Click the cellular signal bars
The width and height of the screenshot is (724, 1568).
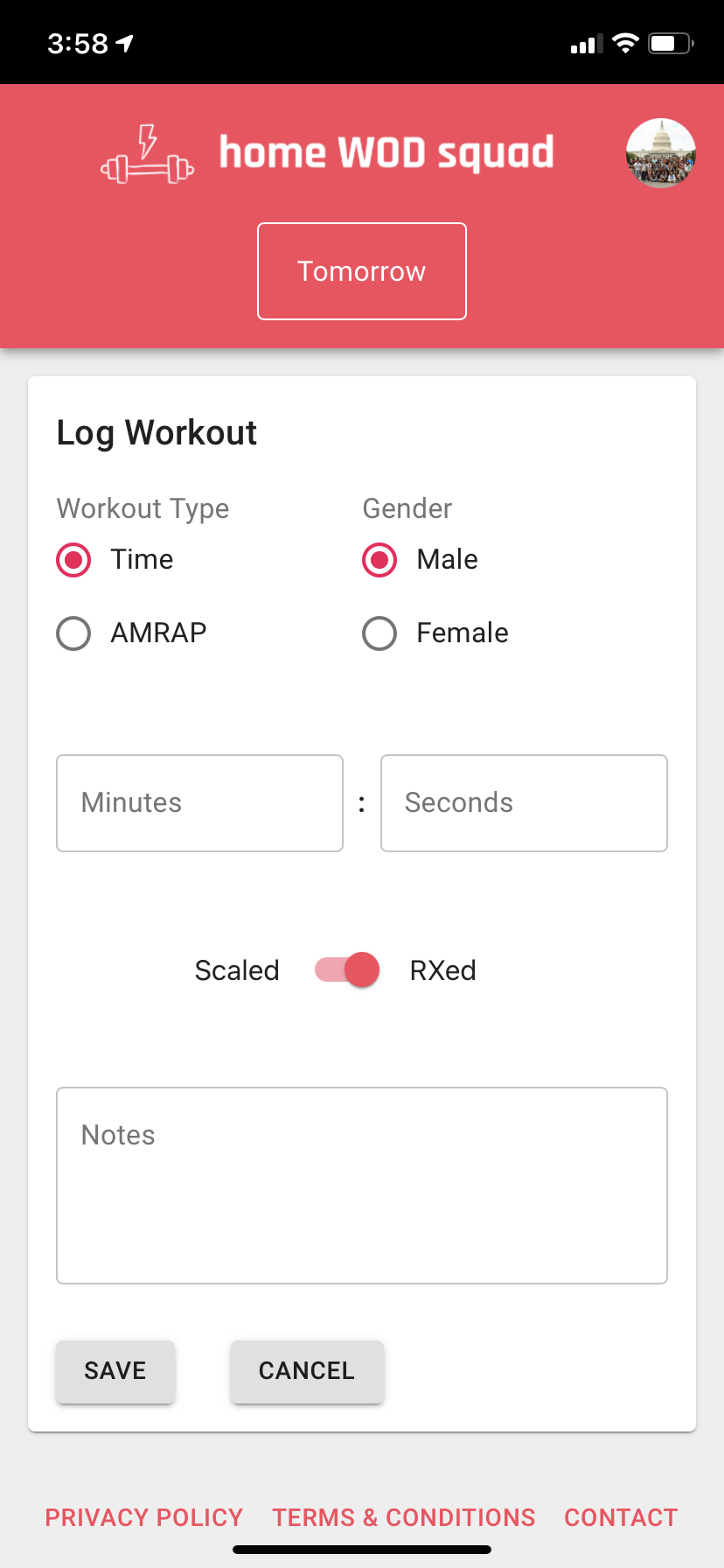(x=584, y=42)
